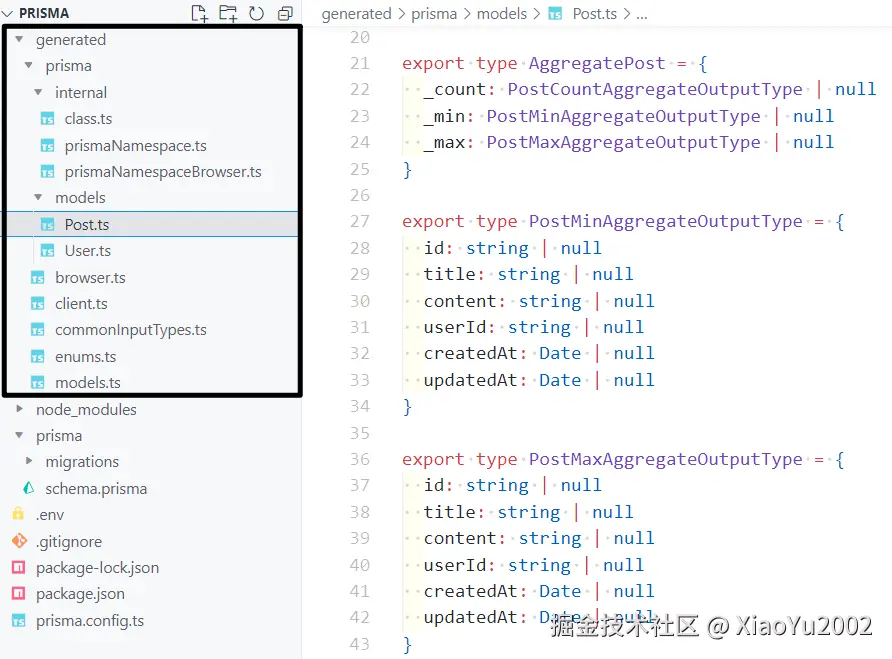The height and width of the screenshot is (659, 892).
Task: Click the json icon of package-lock.json
Action: pyautogui.click(x=19, y=567)
